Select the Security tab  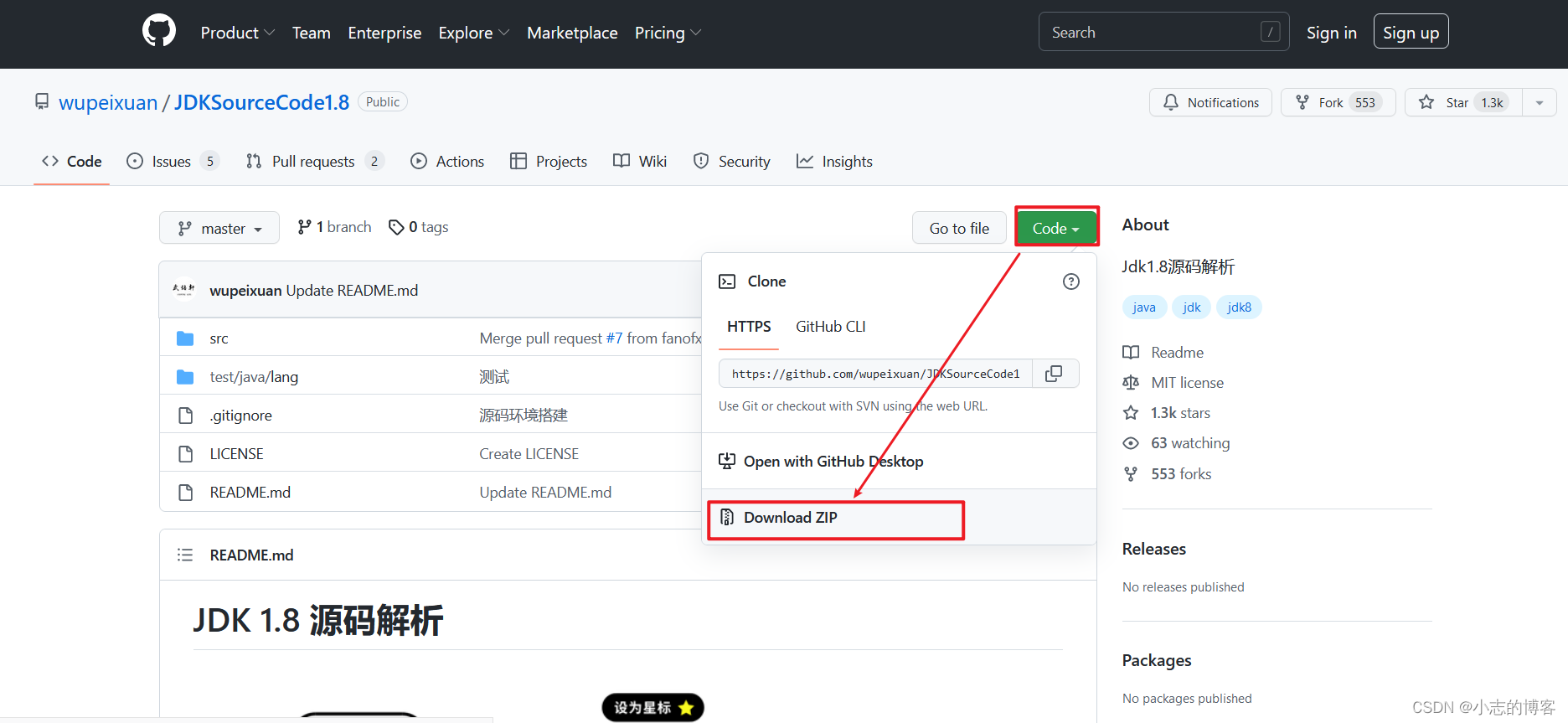pos(732,161)
